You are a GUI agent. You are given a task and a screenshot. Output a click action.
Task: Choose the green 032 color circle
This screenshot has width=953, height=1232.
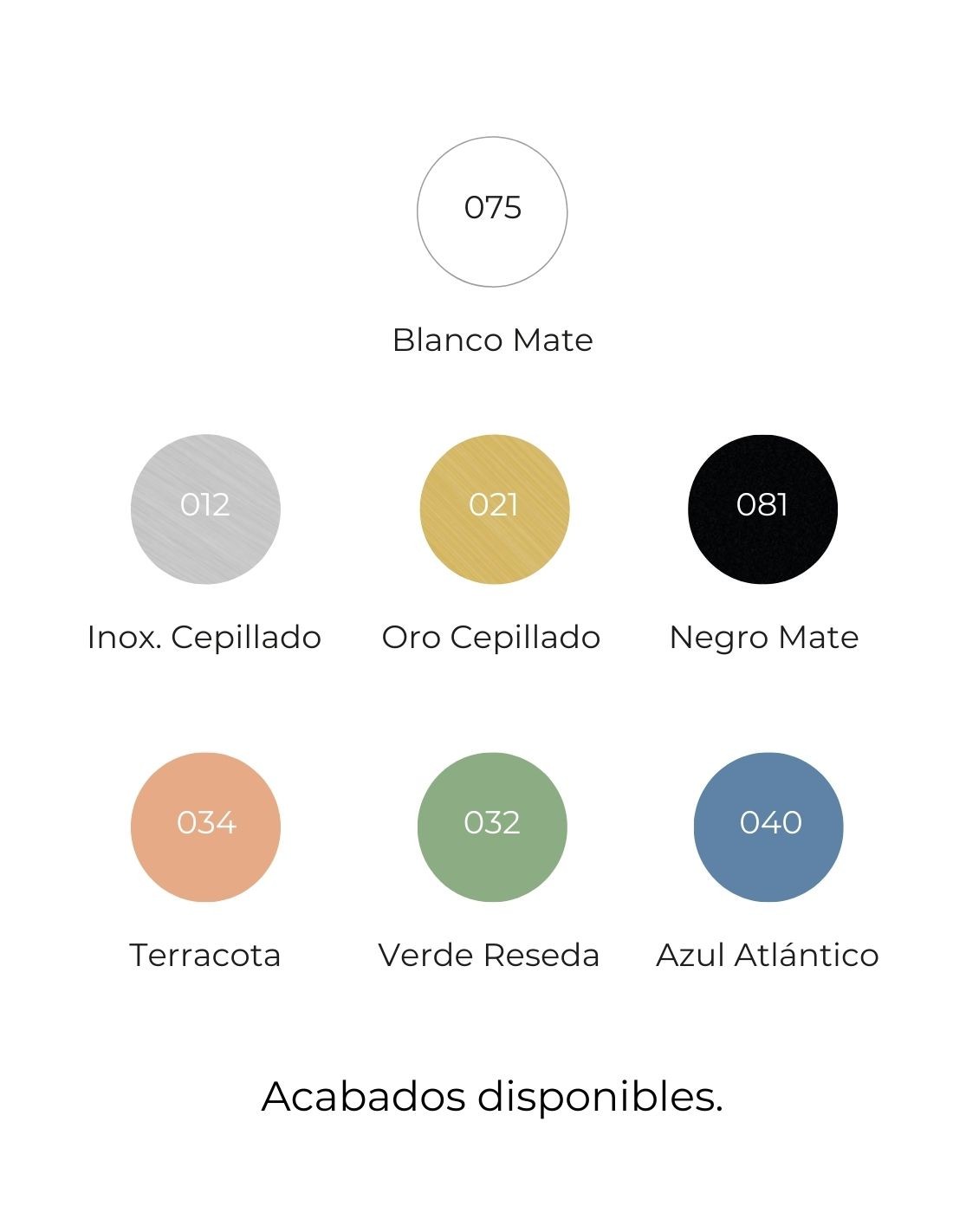(492, 827)
